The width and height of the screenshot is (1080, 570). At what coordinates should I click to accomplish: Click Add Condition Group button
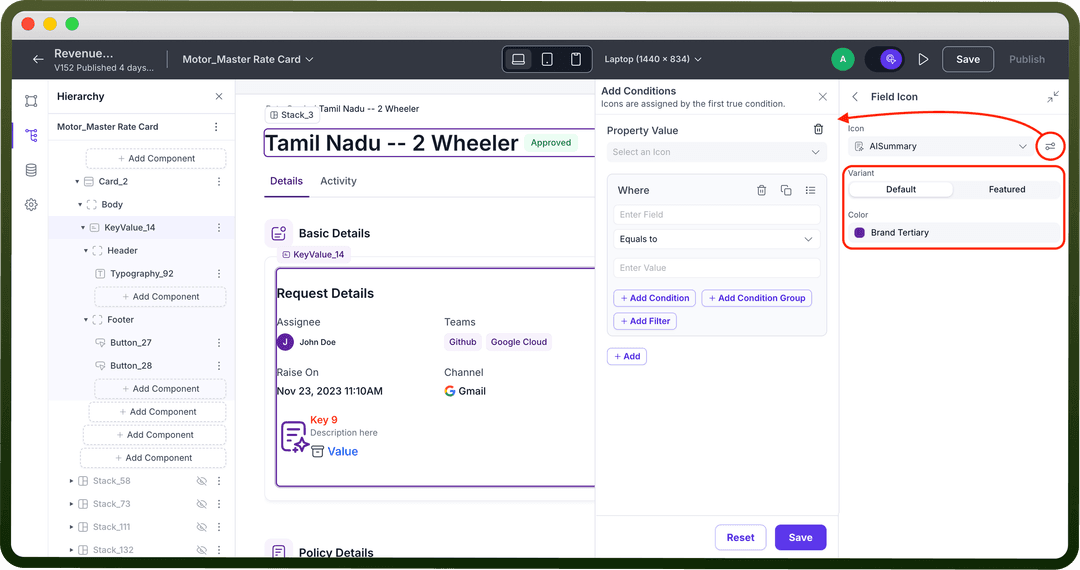[757, 298]
